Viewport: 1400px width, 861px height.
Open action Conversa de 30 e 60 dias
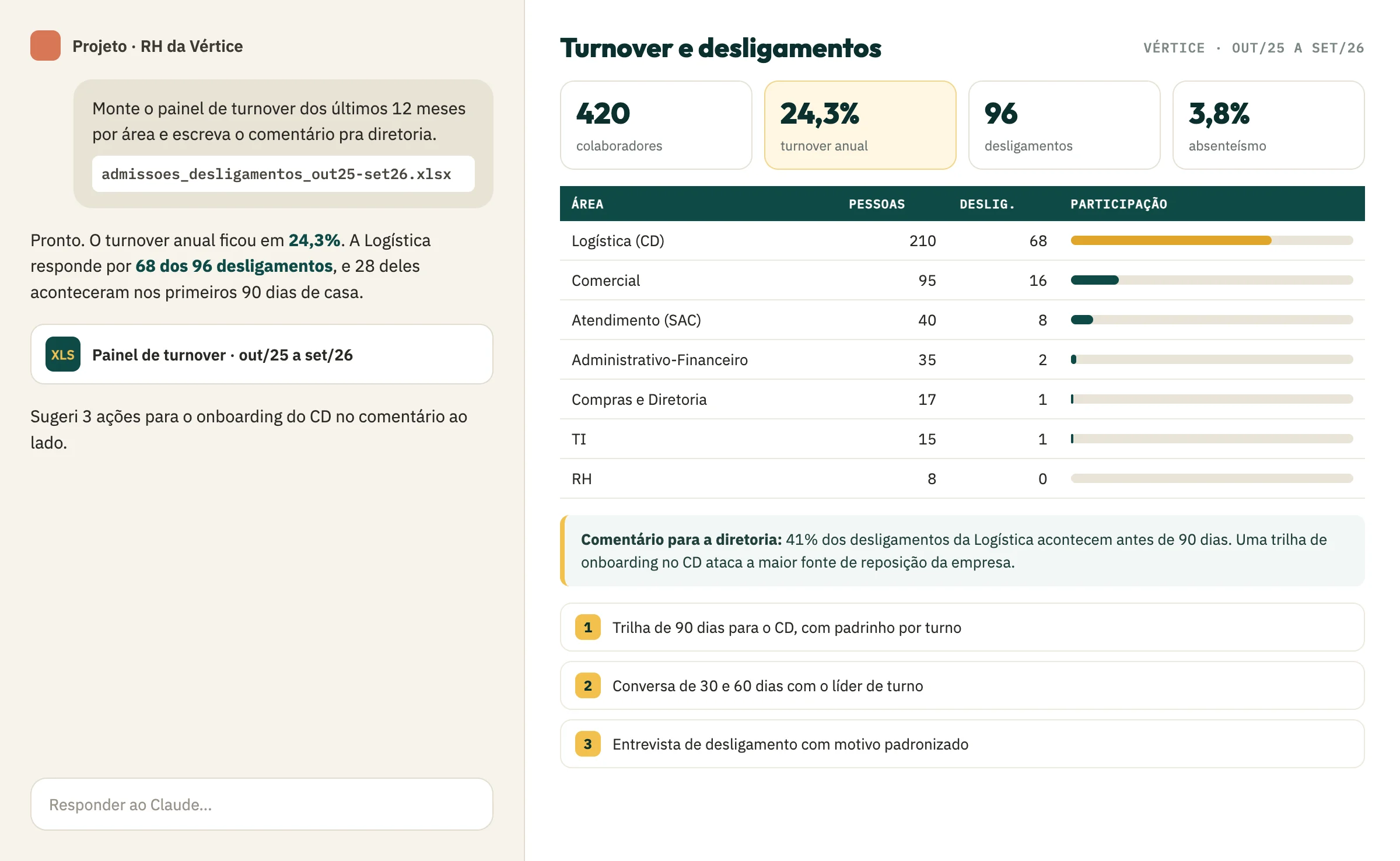coord(962,685)
